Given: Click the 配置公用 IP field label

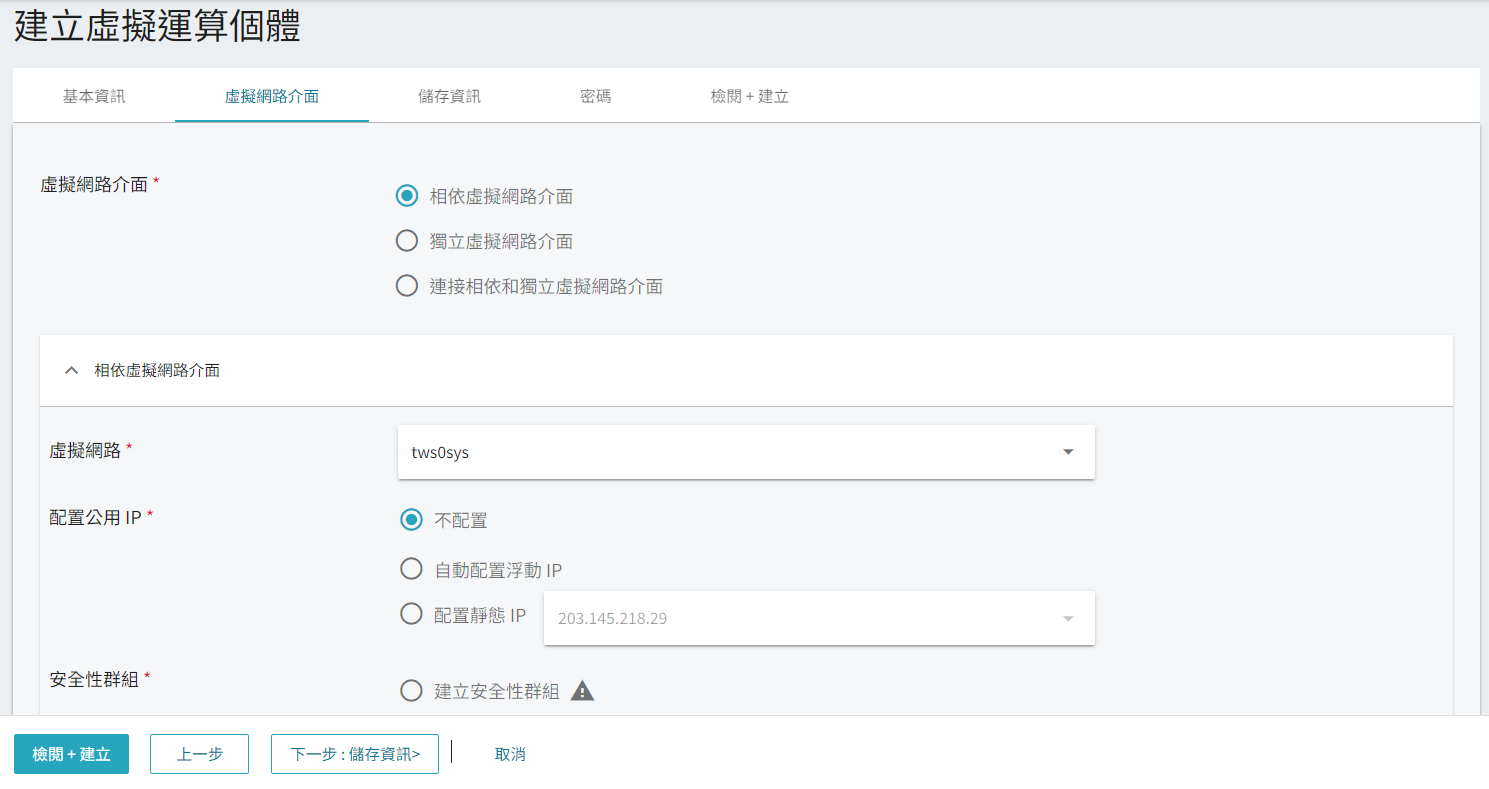Looking at the screenshot, I should (x=96, y=517).
